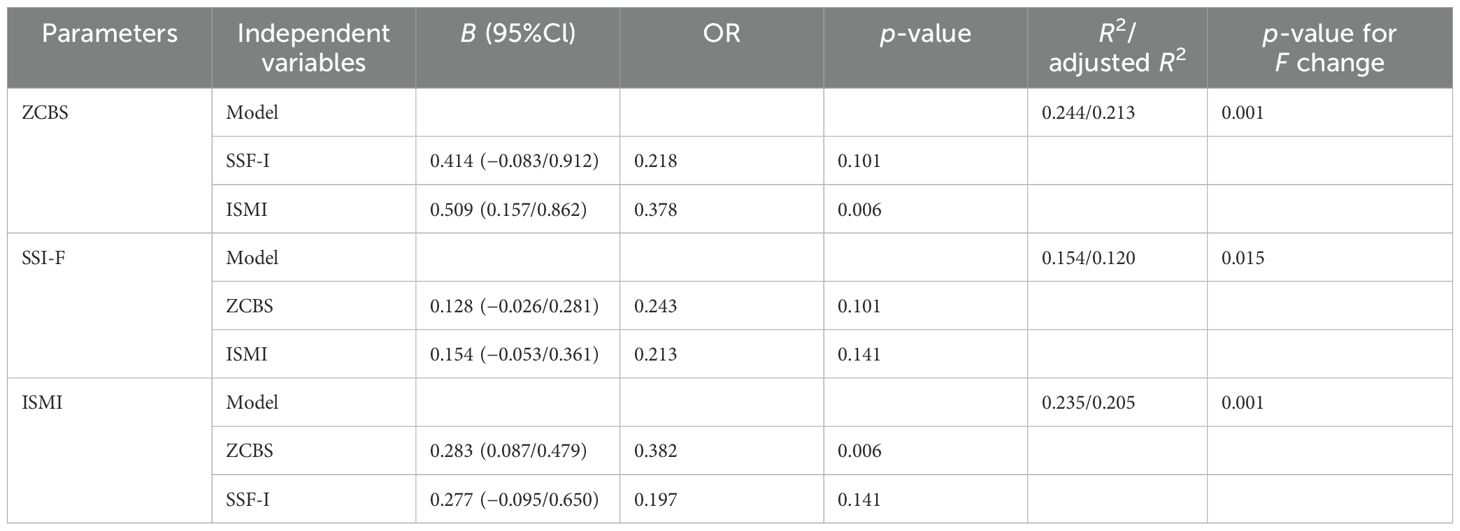Click the SSI-F parameter cell
The image size is (1460, 531).
[x=39, y=257]
